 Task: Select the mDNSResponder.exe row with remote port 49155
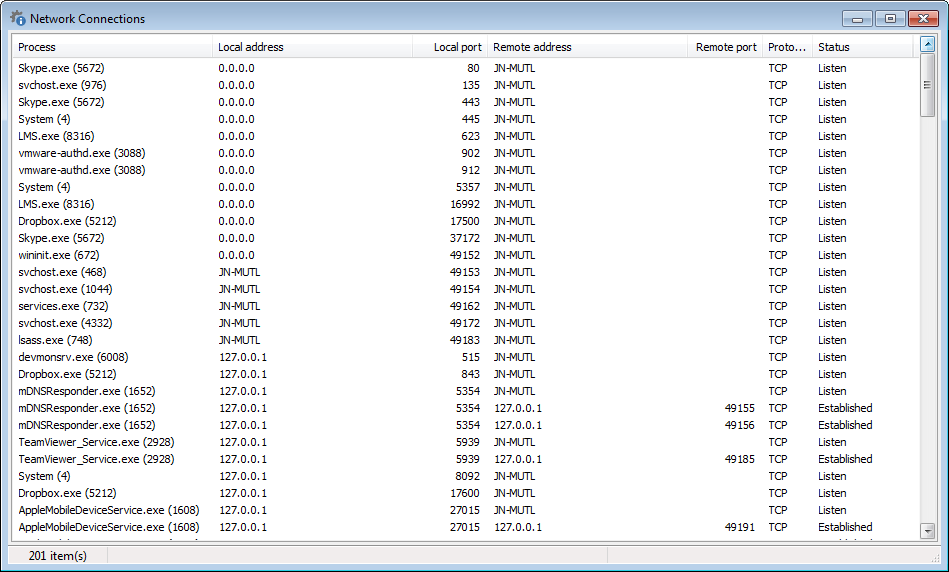(x=465, y=408)
